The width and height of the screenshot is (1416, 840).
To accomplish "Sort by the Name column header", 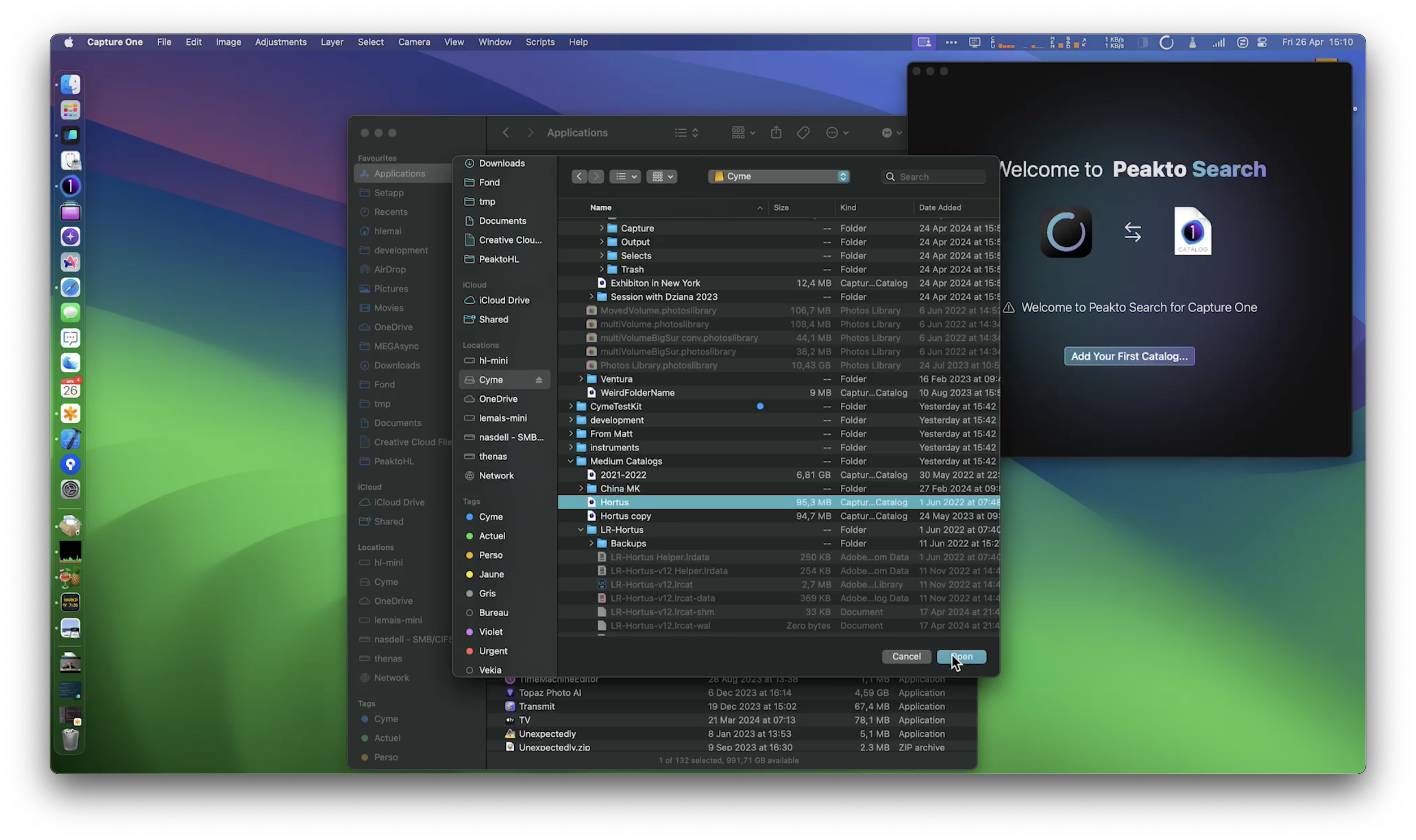I will 601,208.
